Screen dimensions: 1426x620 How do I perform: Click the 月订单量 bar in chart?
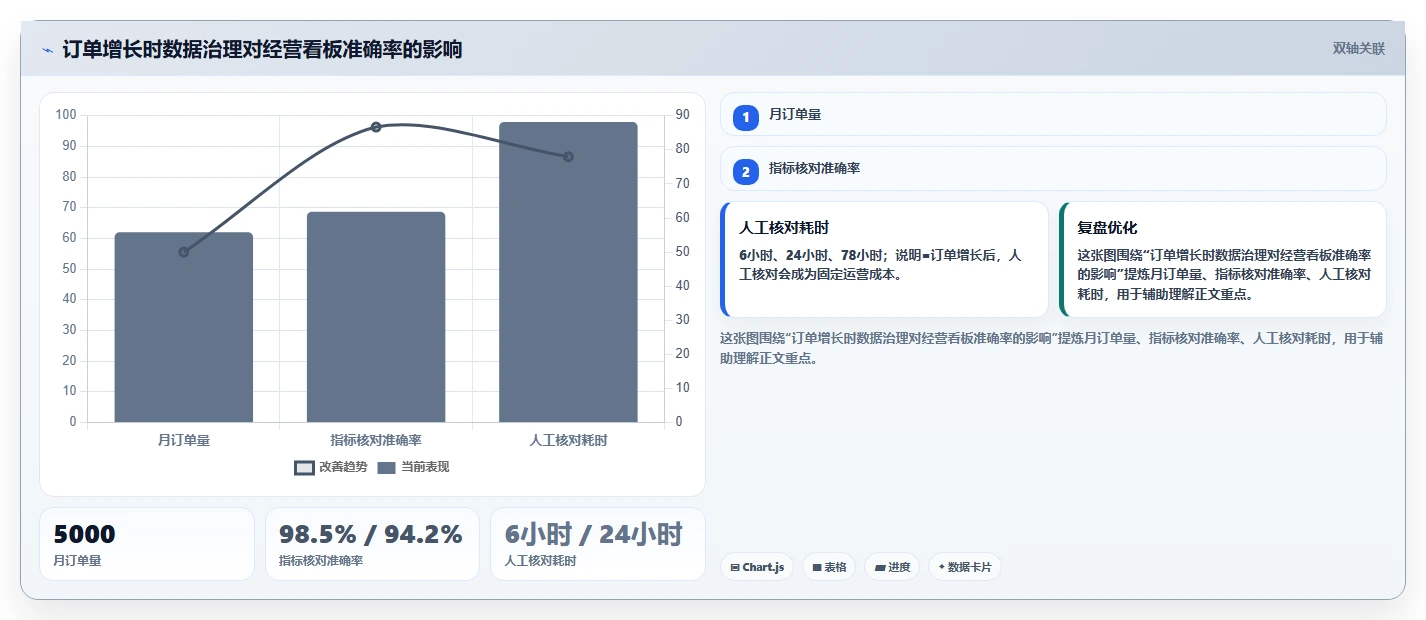(x=184, y=327)
